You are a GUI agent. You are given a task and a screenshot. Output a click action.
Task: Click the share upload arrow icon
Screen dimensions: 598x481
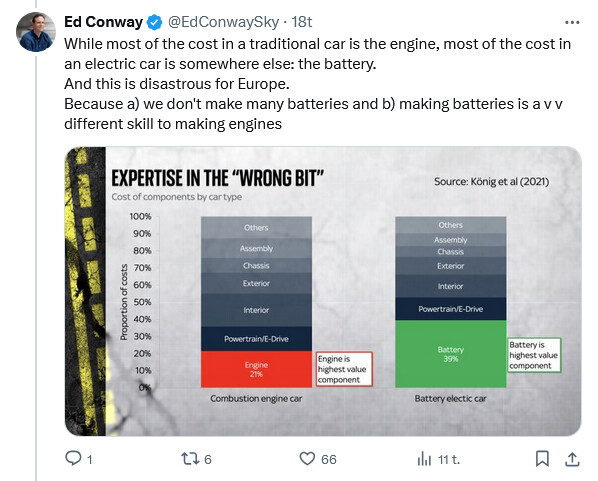572,459
